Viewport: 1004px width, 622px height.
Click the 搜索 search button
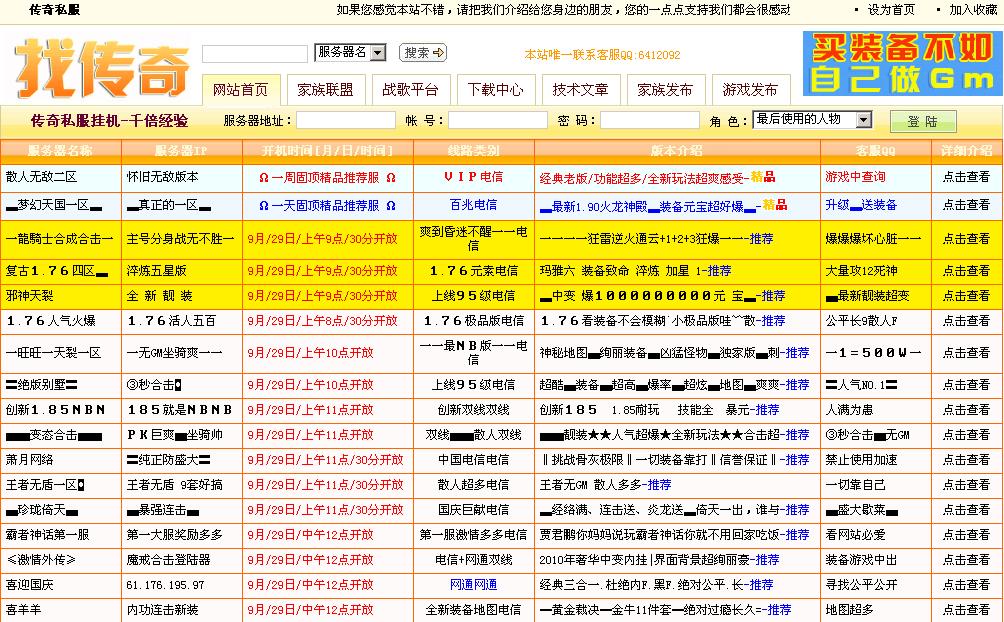[420, 52]
